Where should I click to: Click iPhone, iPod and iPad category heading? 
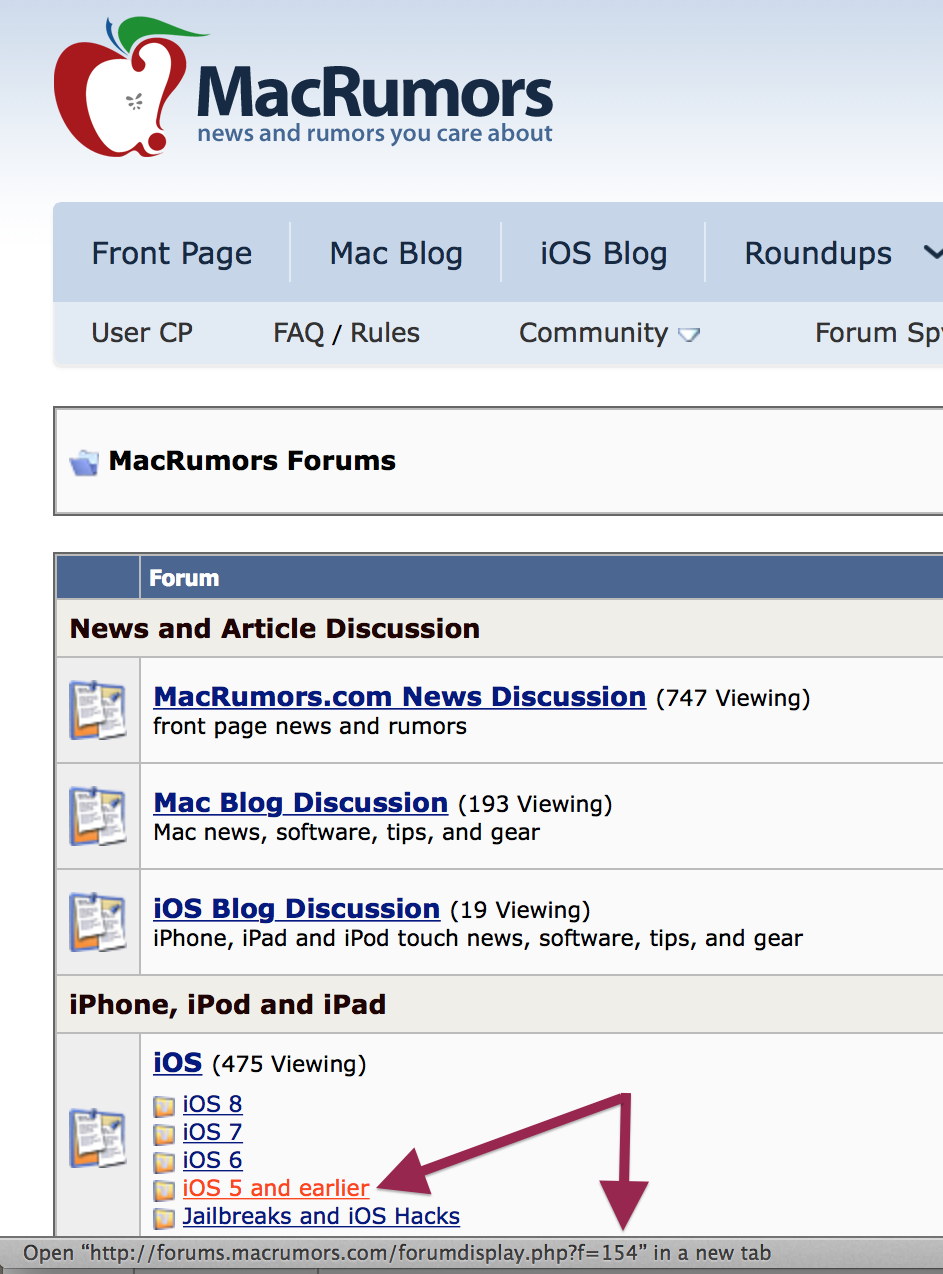coord(228,1004)
